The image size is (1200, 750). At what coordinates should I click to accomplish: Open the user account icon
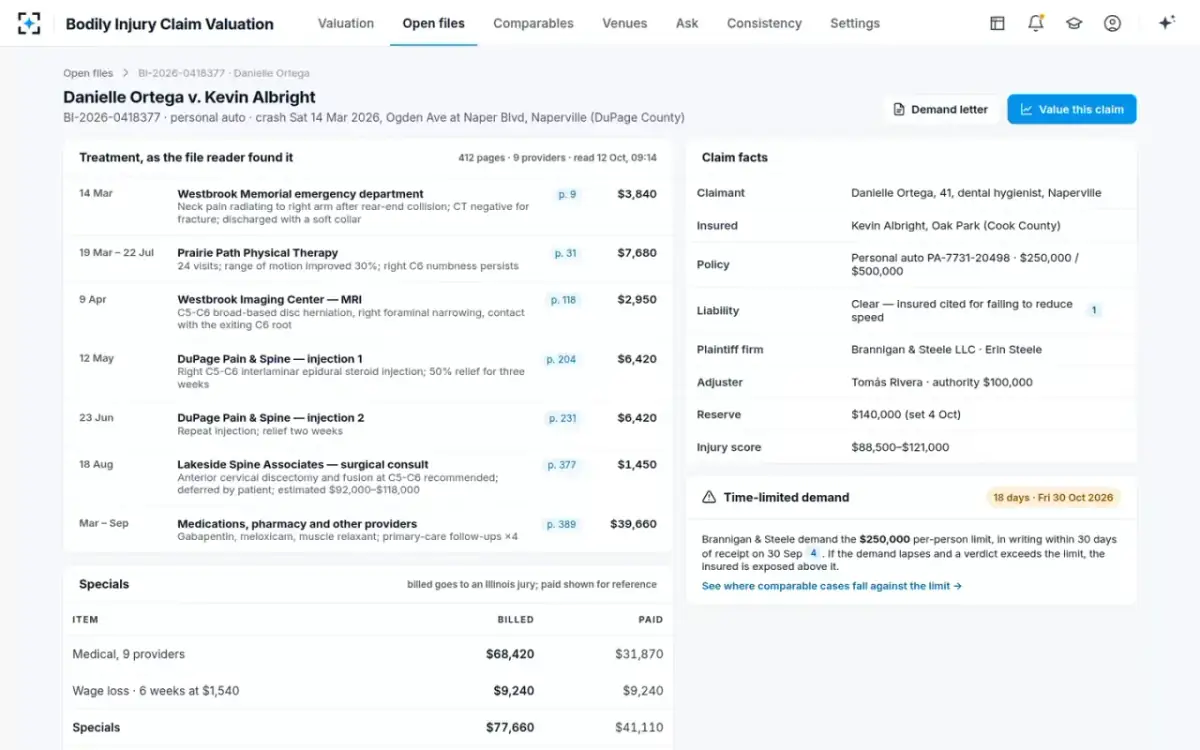point(1112,23)
